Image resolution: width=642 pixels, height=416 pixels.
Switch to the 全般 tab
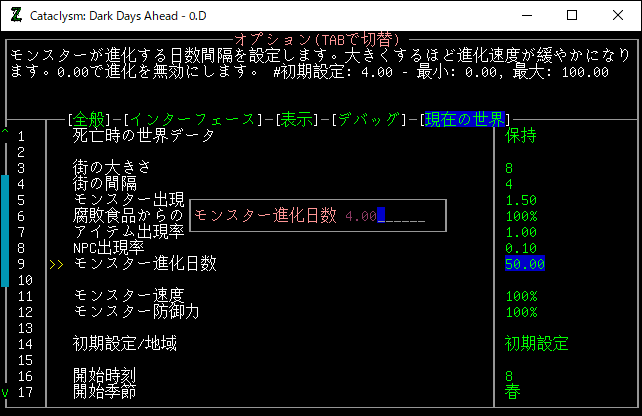[x=90, y=119]
